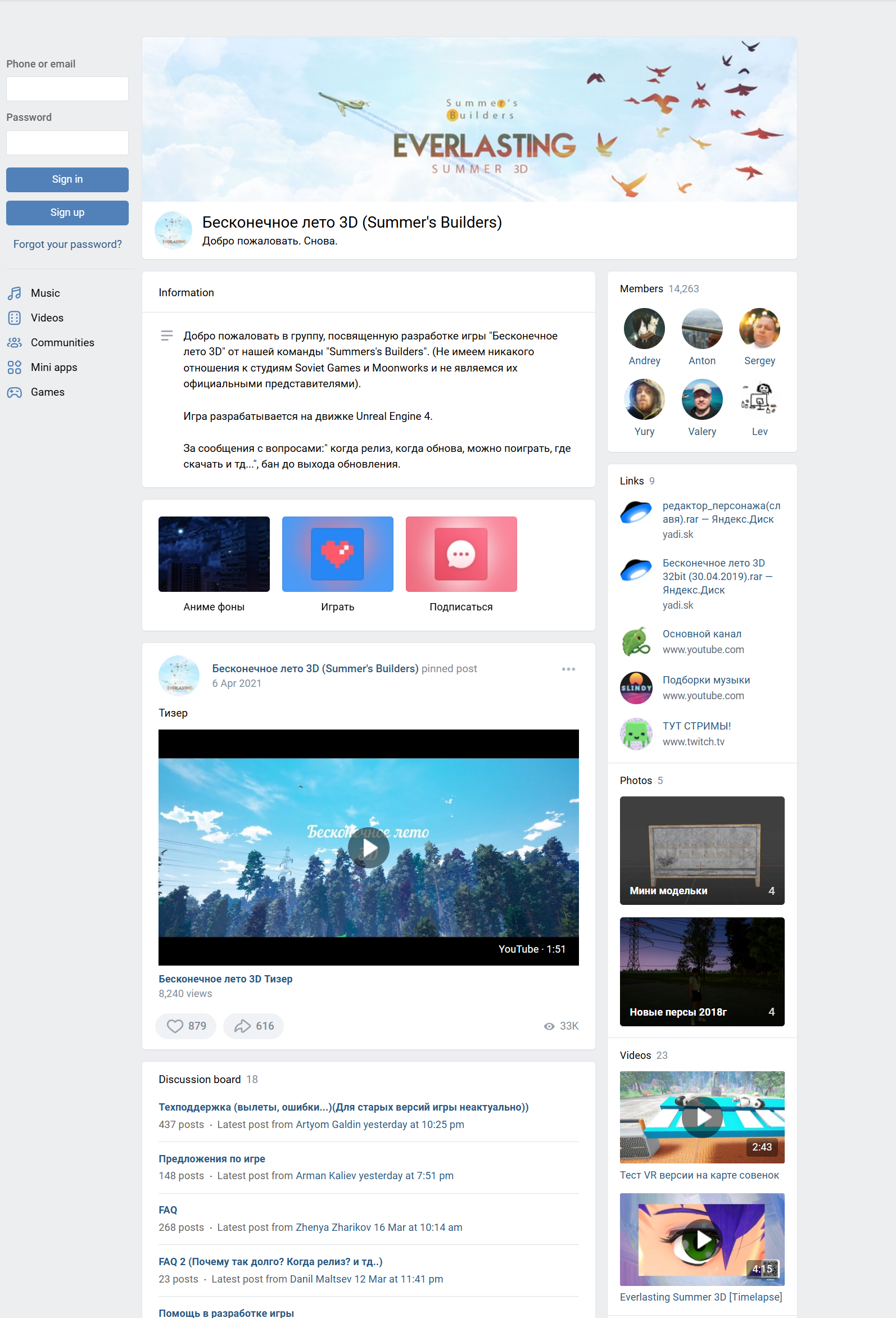Image resolution: width=896 pixels, height=1318 pixels.
Task: Click the Sign up button
Action: (x=67, y=212)
